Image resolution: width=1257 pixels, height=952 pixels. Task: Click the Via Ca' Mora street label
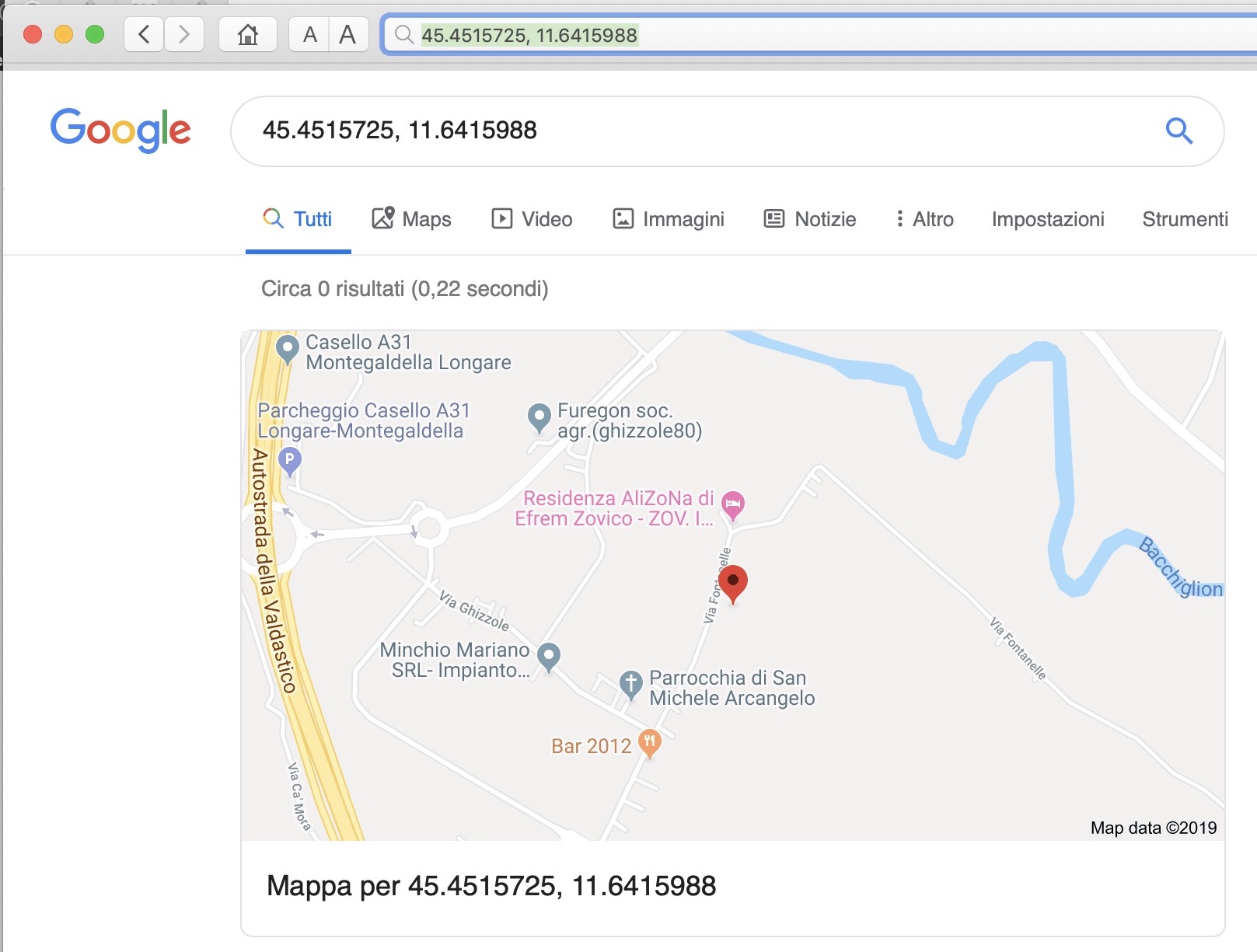tap(299, 797)
